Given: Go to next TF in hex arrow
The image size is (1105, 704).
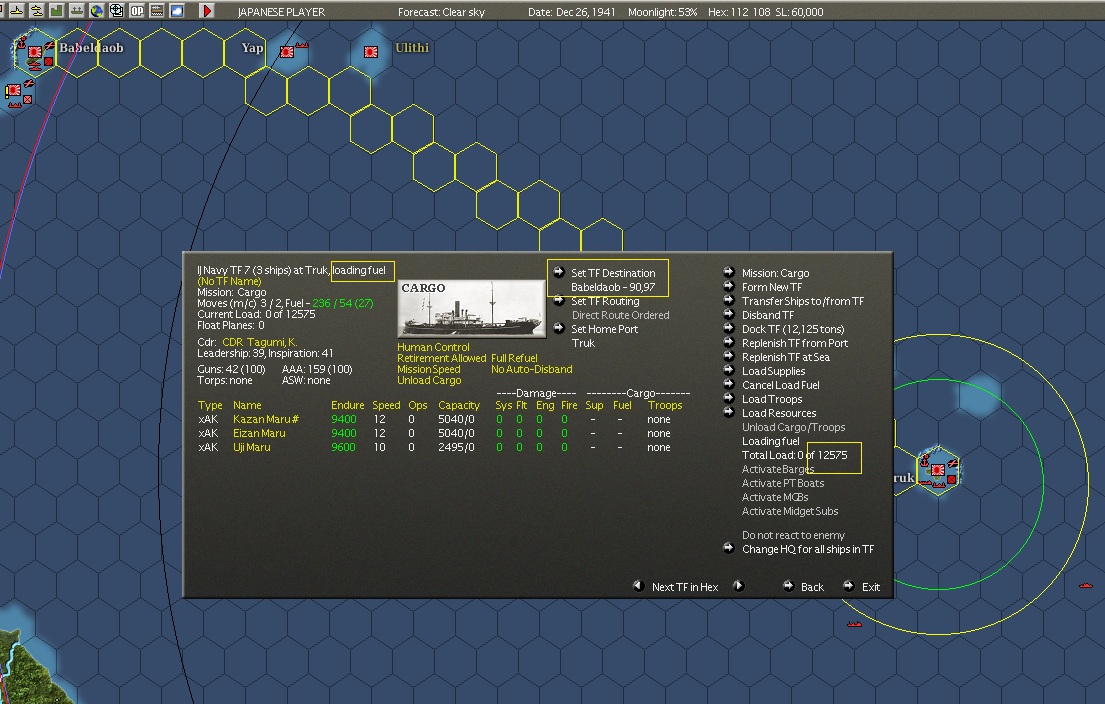Looking at the screenshot, I should tap(739, 586).
